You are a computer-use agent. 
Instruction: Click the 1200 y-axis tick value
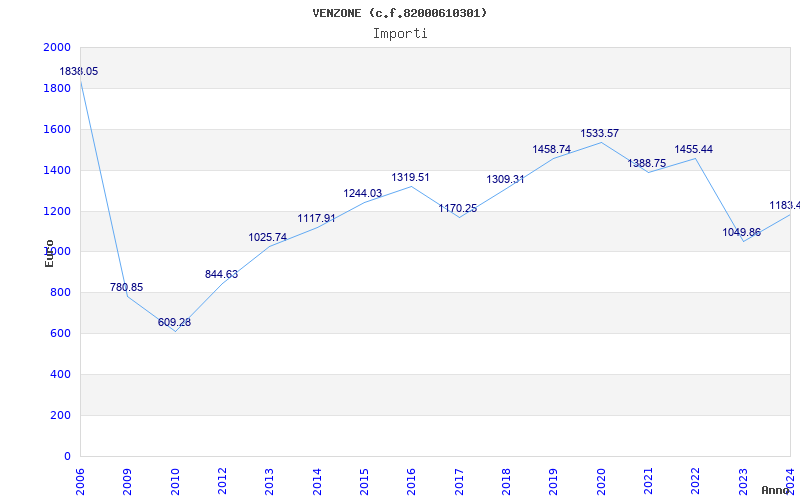point(57,211)
